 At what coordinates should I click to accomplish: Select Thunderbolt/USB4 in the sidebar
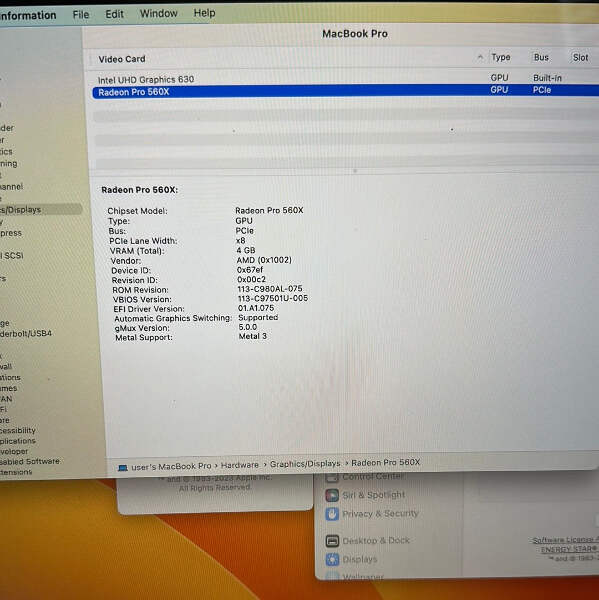(x=26, y=333)
